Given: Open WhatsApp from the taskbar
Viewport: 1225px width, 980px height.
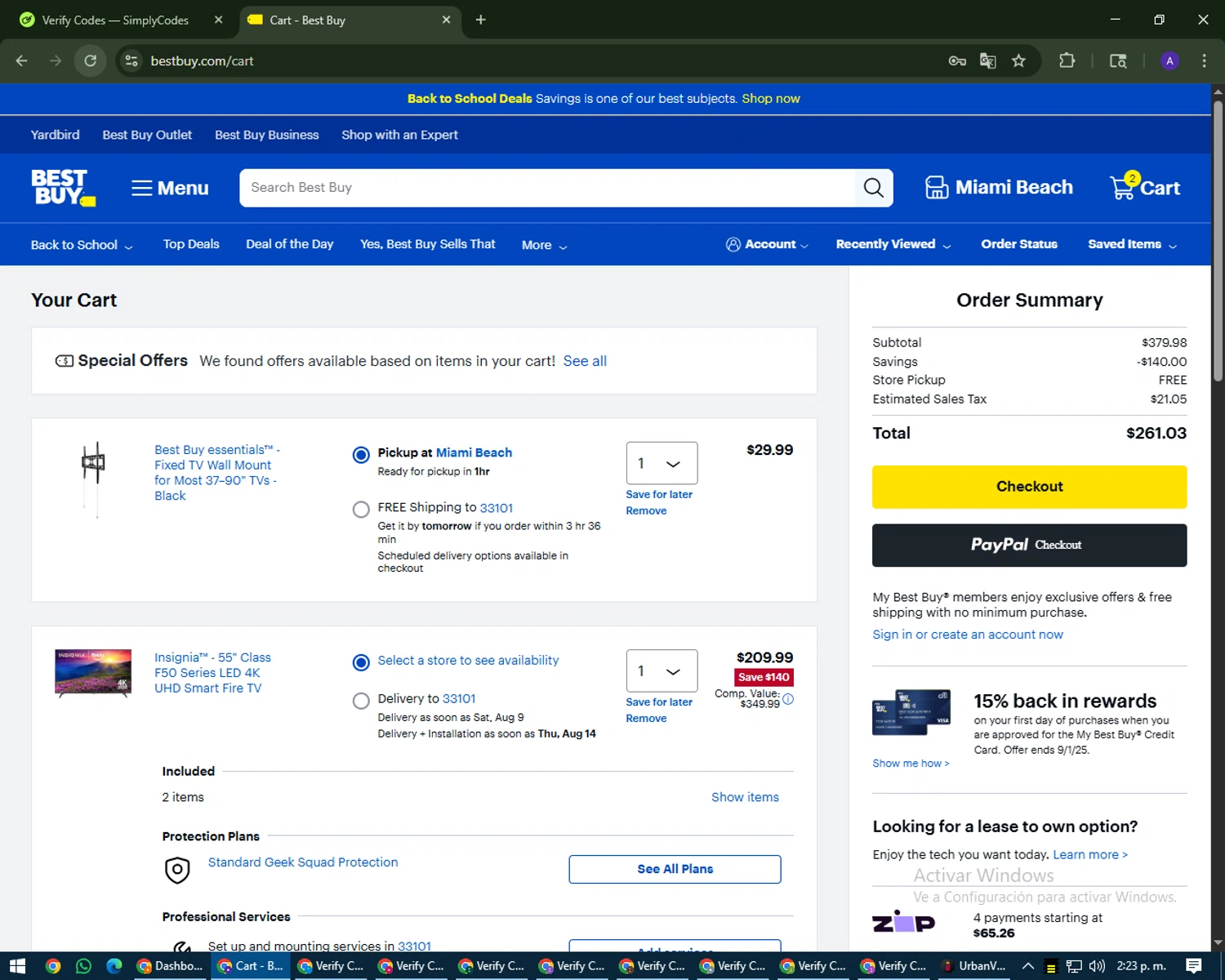Looking at the screenshot, I should [x=83, y=966].
